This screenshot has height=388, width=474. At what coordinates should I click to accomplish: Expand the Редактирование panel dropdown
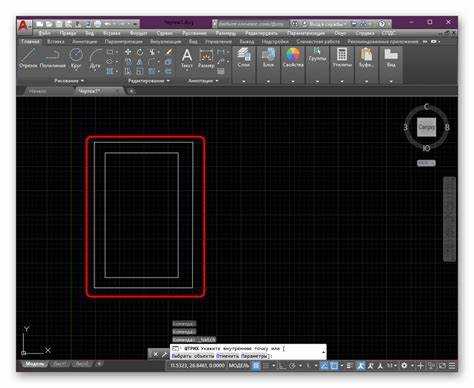149,81
